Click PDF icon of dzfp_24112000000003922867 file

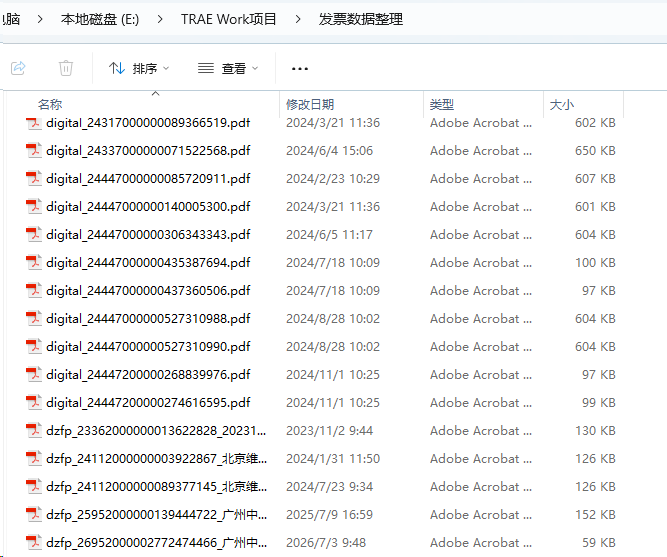[34, 459]
